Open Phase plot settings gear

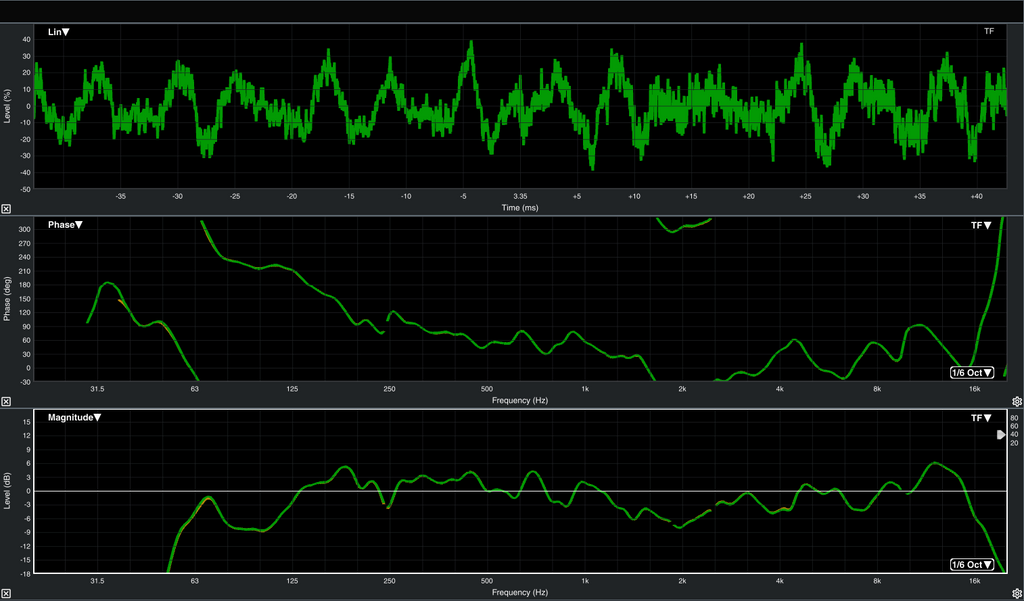[x=1016, y=401]
